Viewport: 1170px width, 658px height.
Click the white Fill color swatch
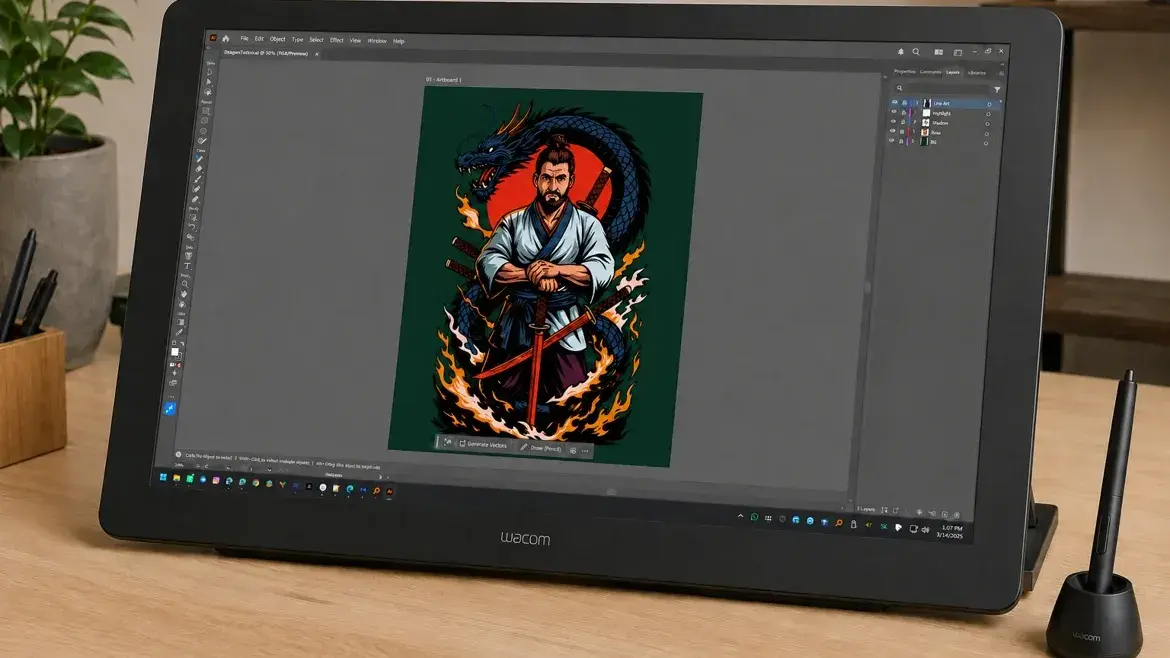point(175,351)
